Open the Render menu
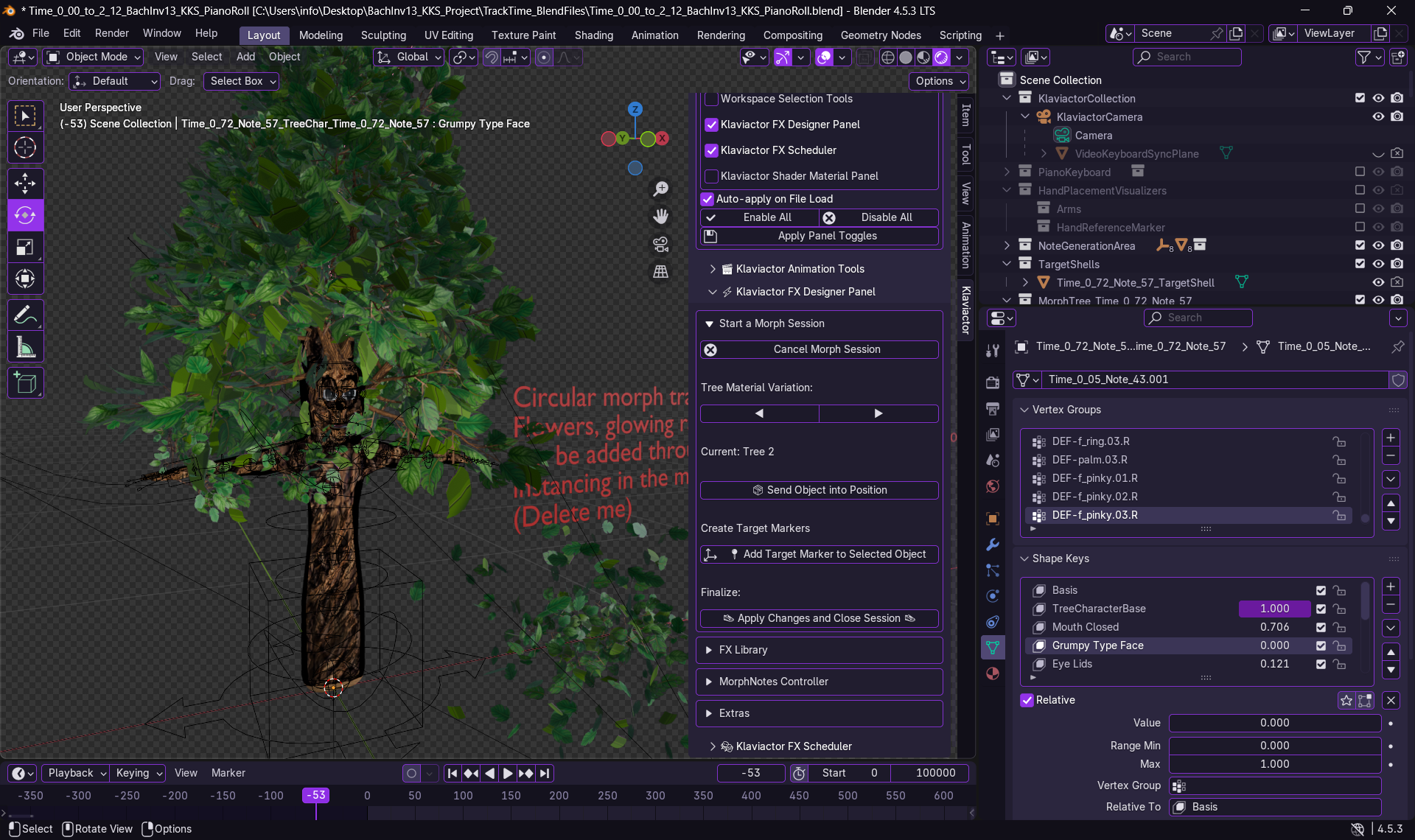 pyautogui.click(x=112, y=33)
